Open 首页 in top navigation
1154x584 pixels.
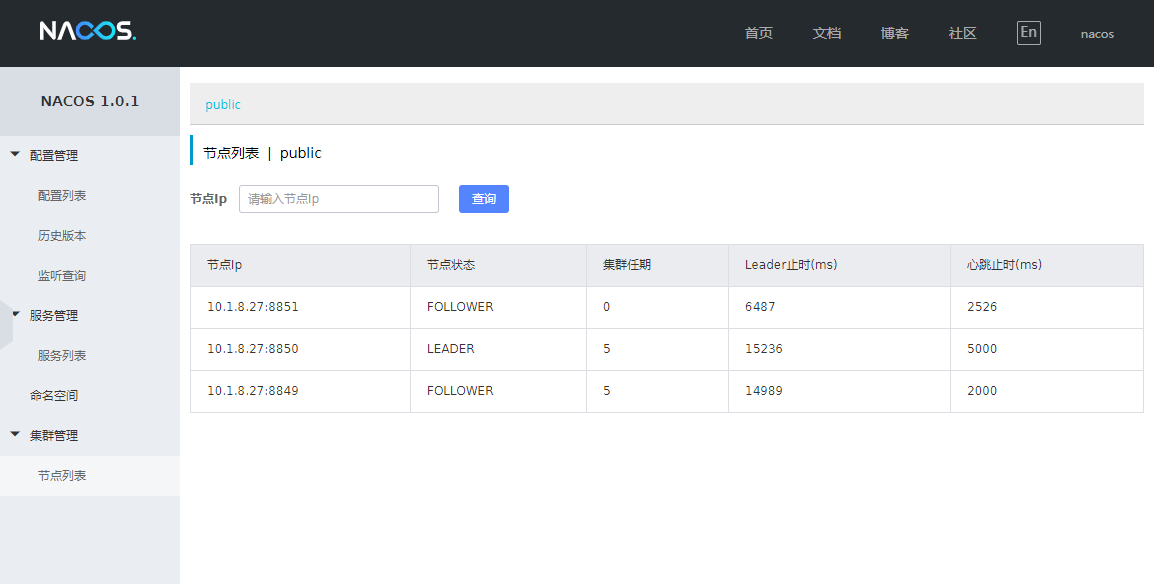click(759, 33)
